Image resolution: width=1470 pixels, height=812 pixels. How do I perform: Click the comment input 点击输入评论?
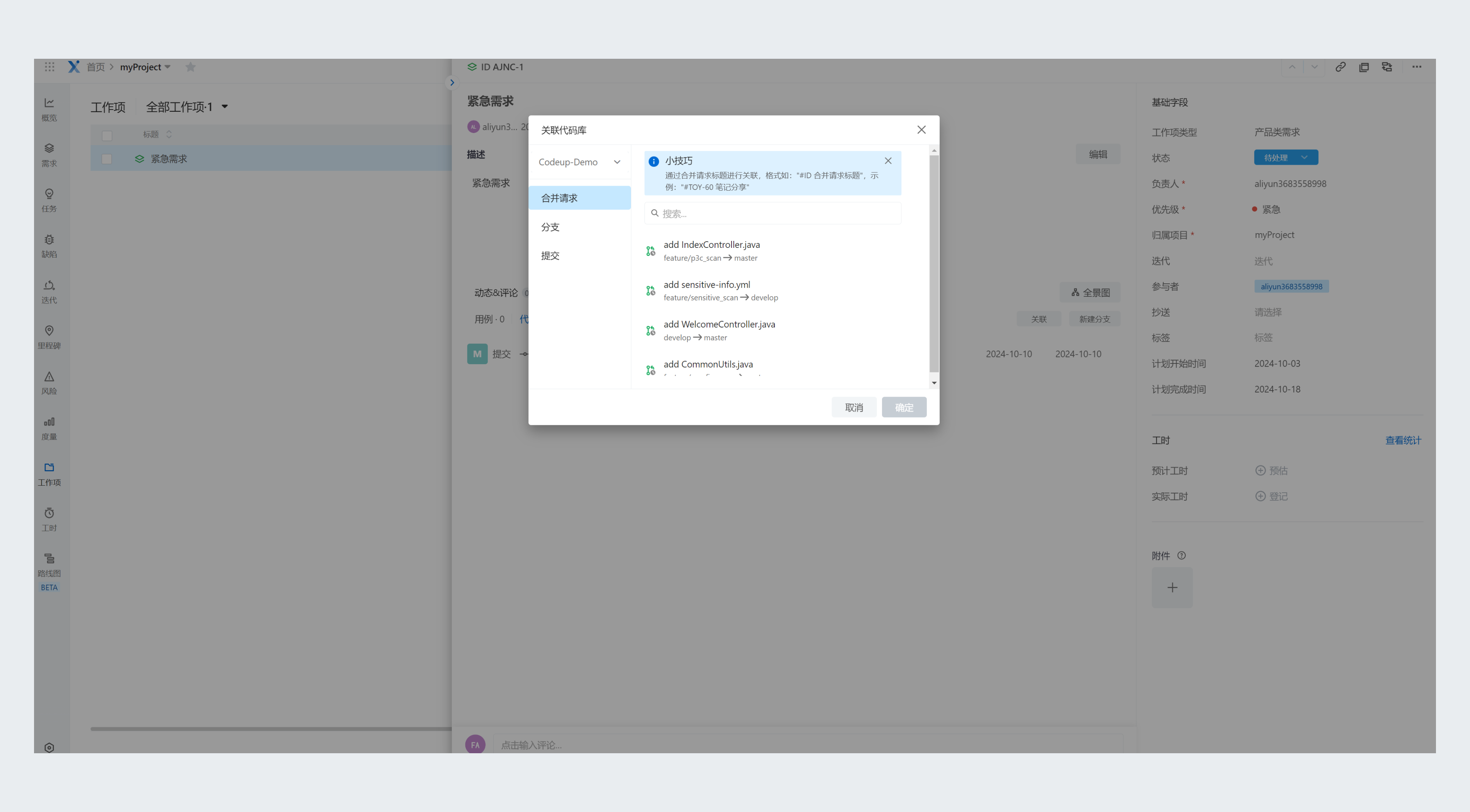point(808,745)
